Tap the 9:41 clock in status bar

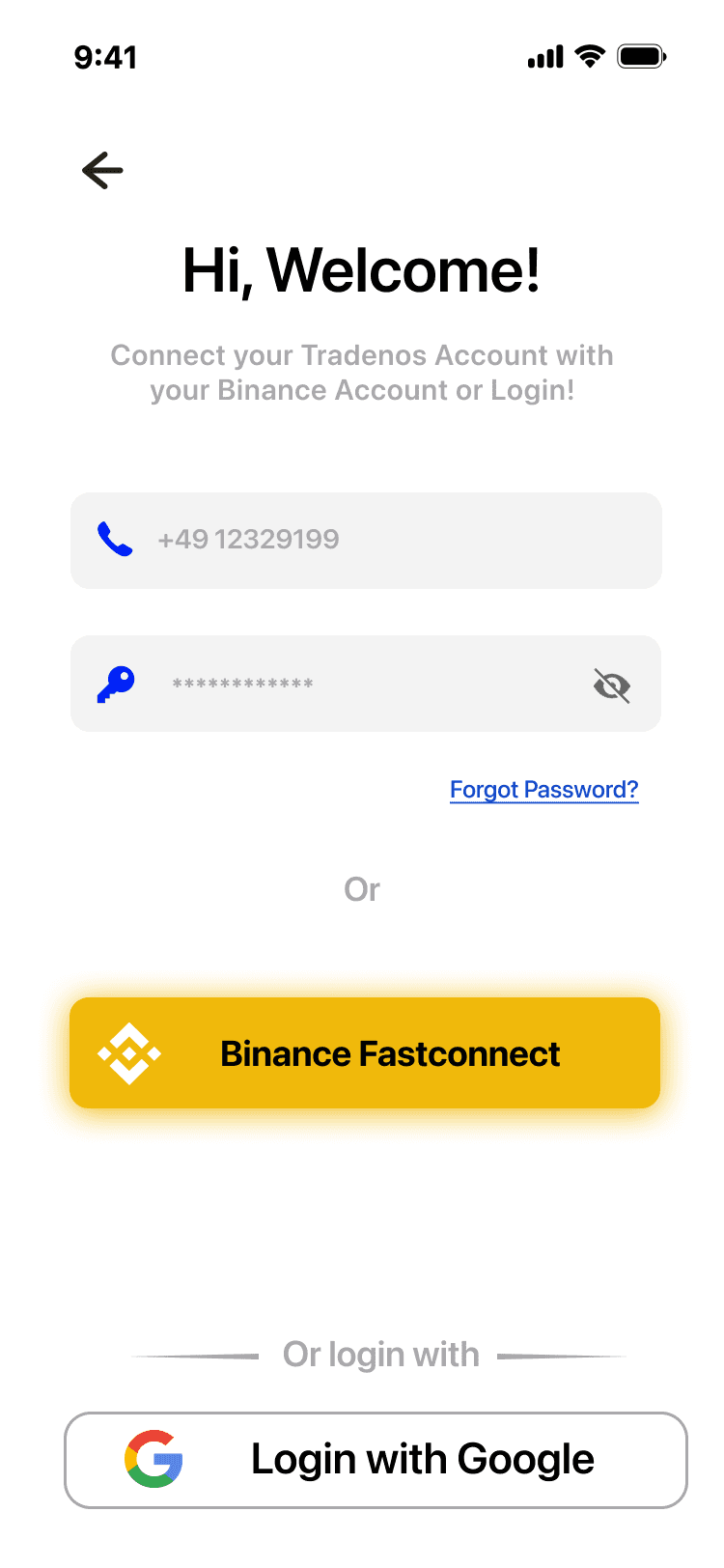pyautogui.click(x=105, y=58)
